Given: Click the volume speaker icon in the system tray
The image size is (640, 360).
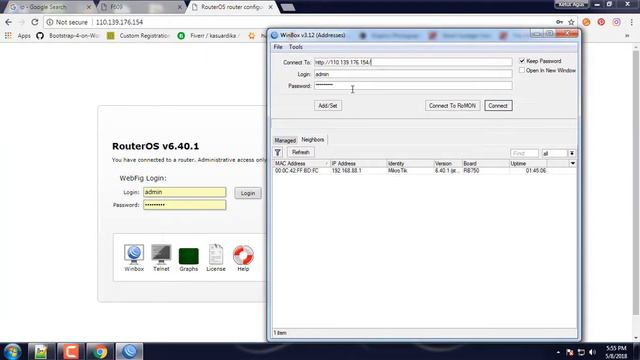Looking at the screenshot, I should (x=593, y=352).
